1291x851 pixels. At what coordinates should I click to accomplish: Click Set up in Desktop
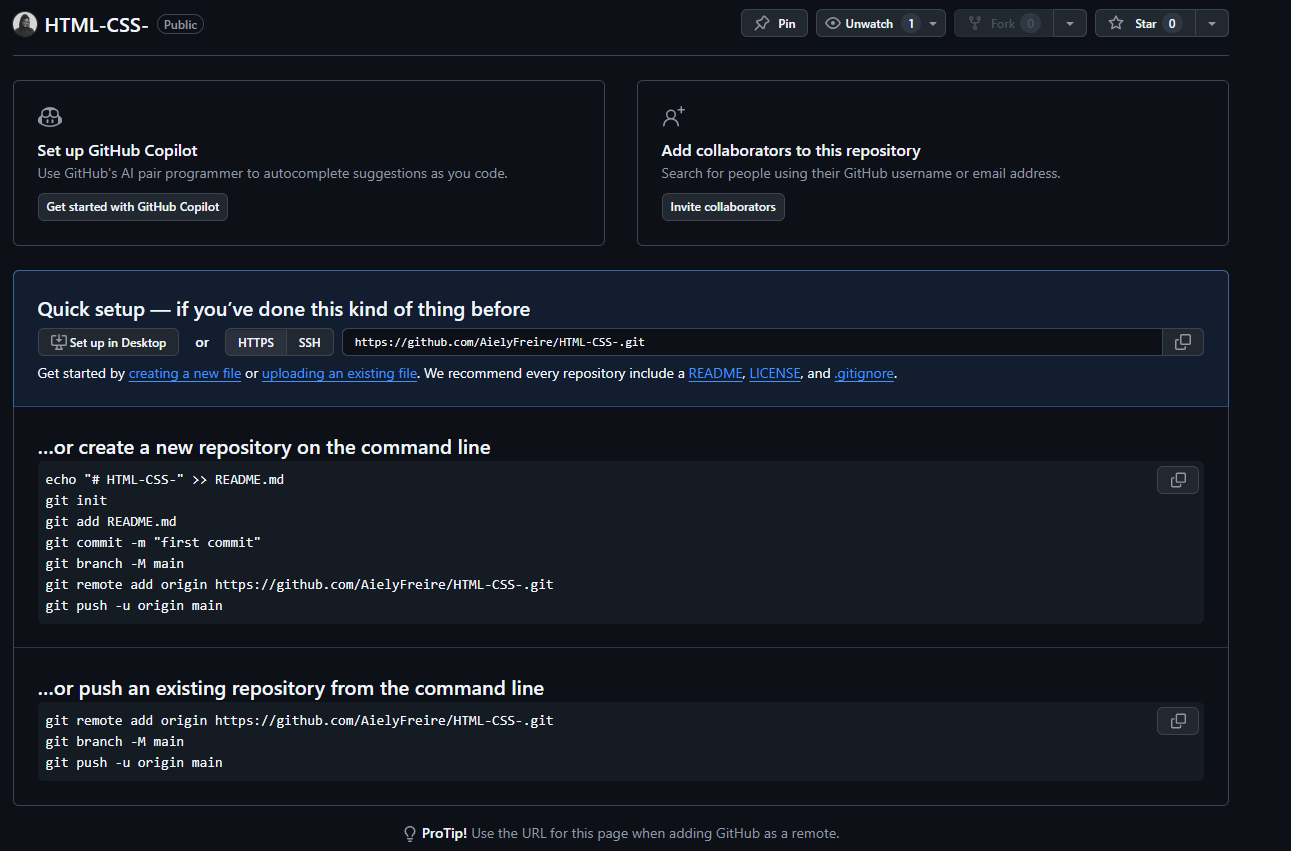108,342
